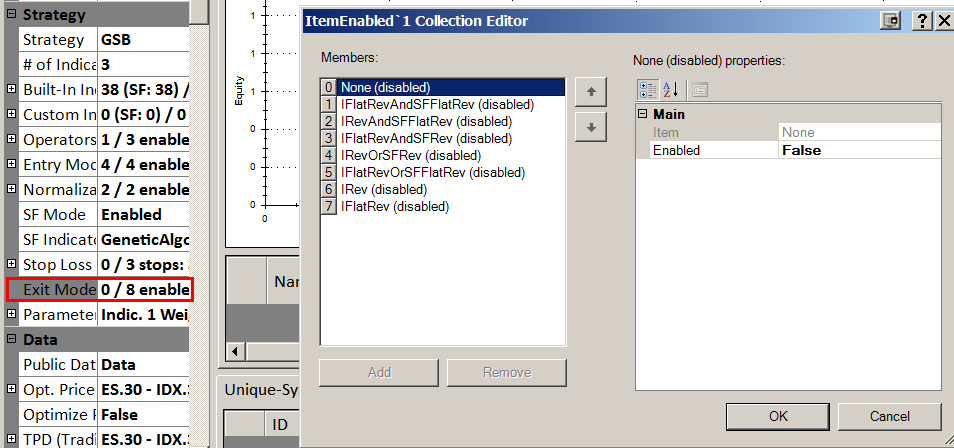Expand the Stop Loss row
Viewport: 954px width, 448px height.
pos(11,265)
